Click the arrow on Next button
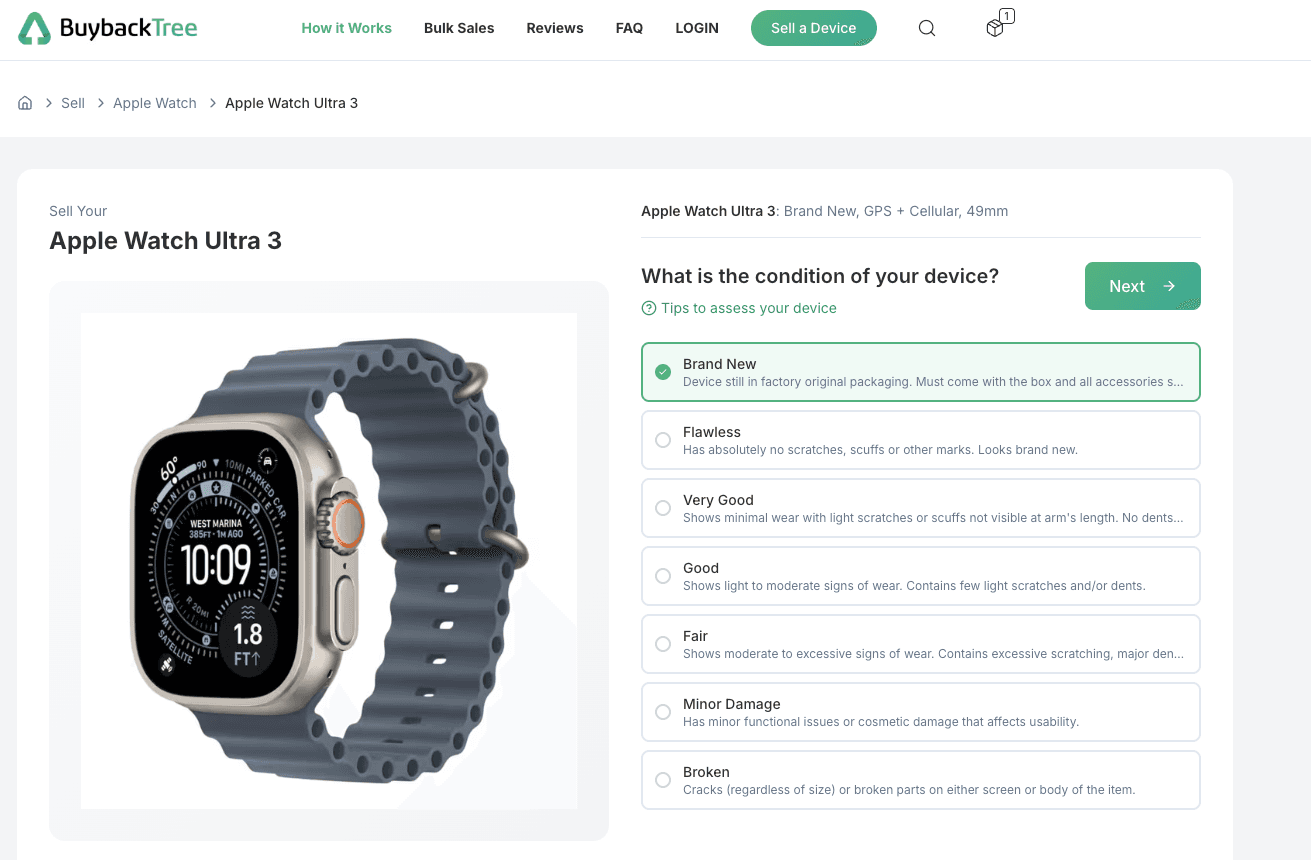This screenshot has width=1311, height=860. pos(1169,286)
